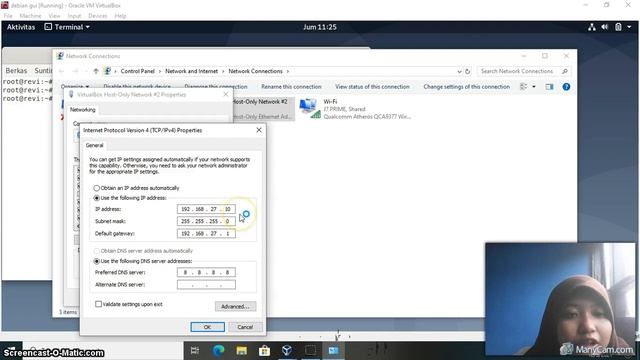Screen dimensions: 640x360
Task: Cancel the IPv4 Properties dialog
Action: (245, 327)
